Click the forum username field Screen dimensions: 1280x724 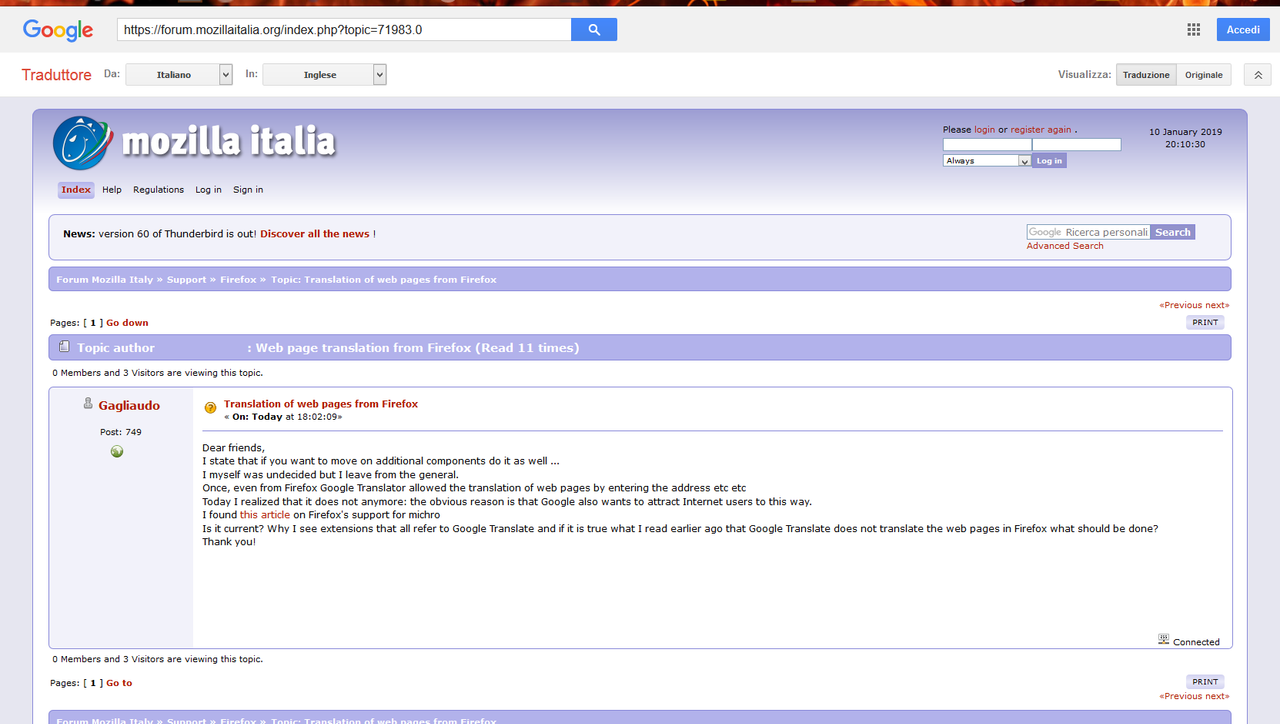(x=987, y=145)
